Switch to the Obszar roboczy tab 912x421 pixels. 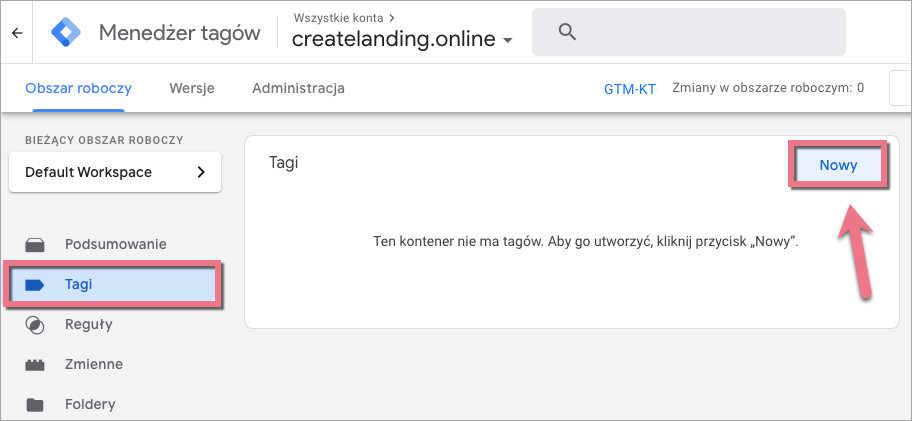pos(78,88)
